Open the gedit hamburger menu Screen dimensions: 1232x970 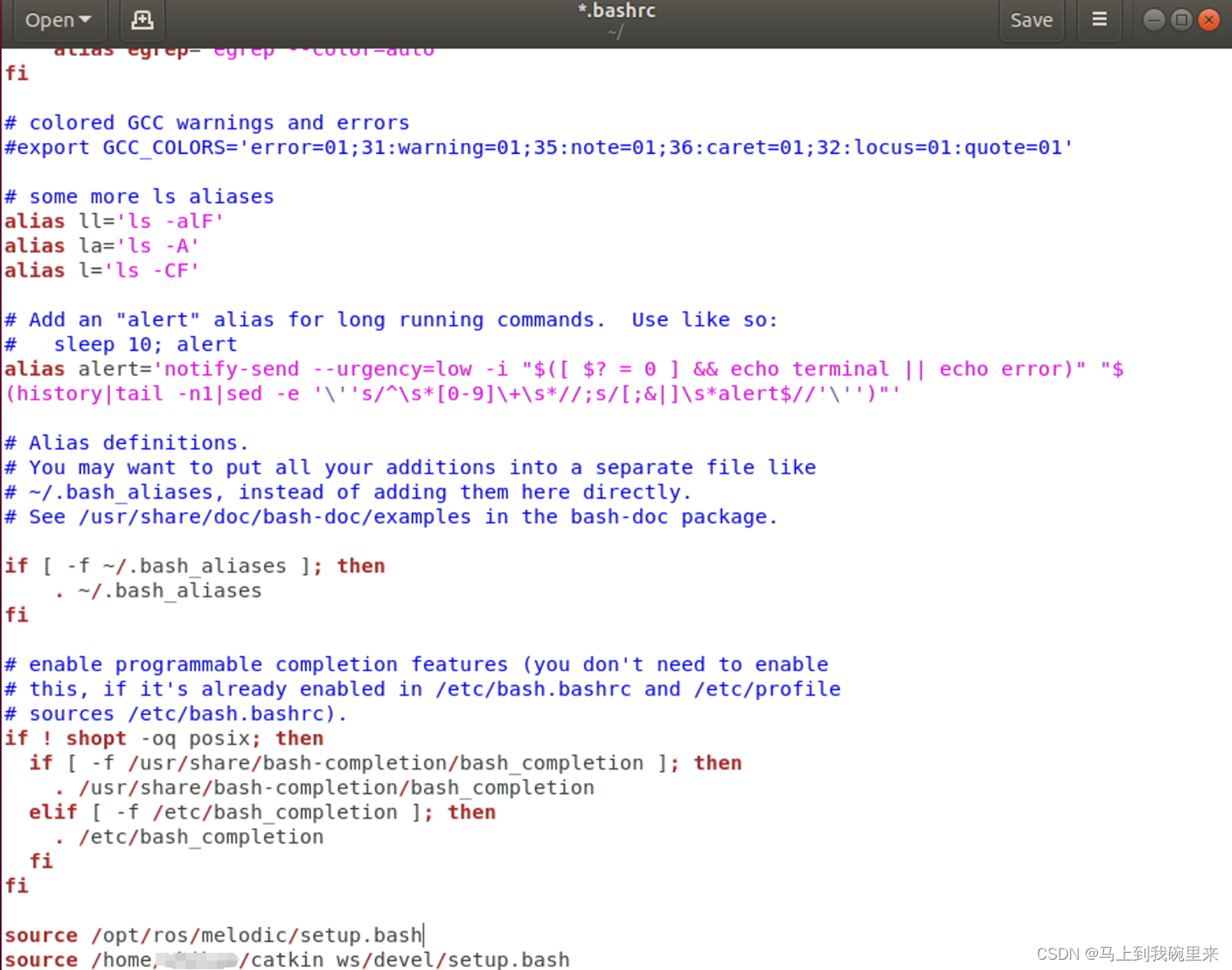pyautogui.click(x=1100, y=20)
